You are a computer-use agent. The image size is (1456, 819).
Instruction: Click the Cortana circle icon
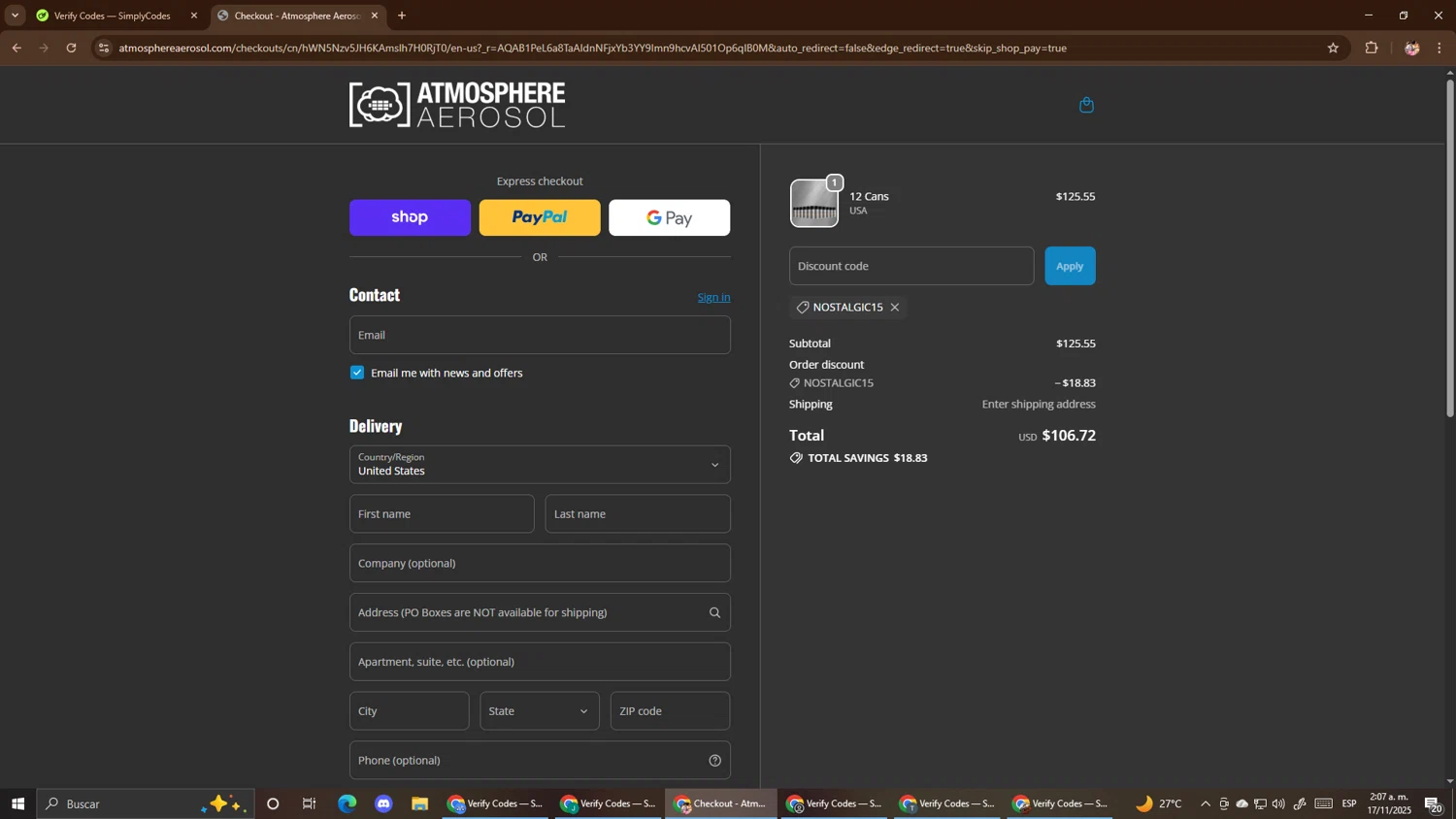[x=273, y=803]
